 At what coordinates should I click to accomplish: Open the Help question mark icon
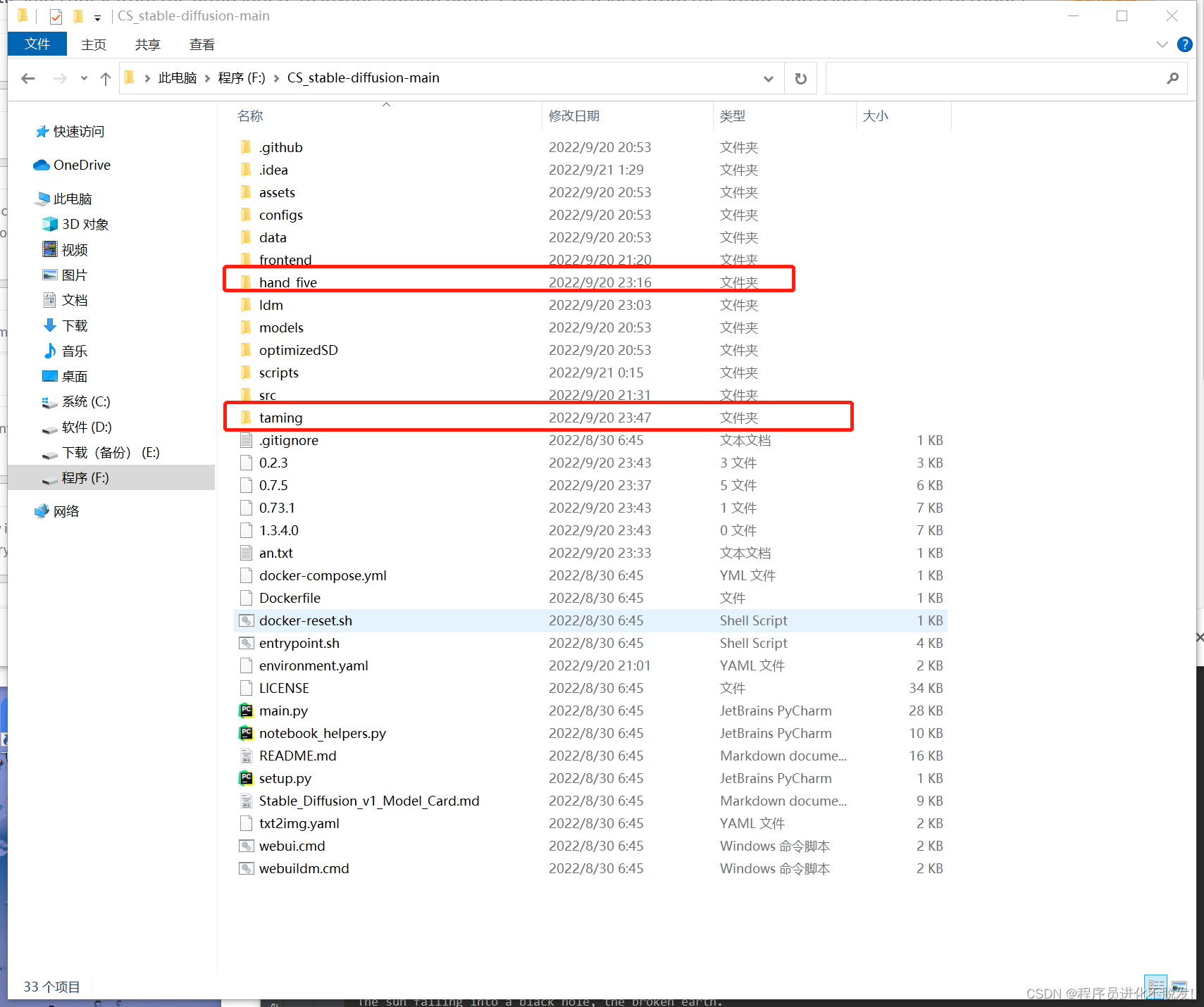coord(1185,44)
